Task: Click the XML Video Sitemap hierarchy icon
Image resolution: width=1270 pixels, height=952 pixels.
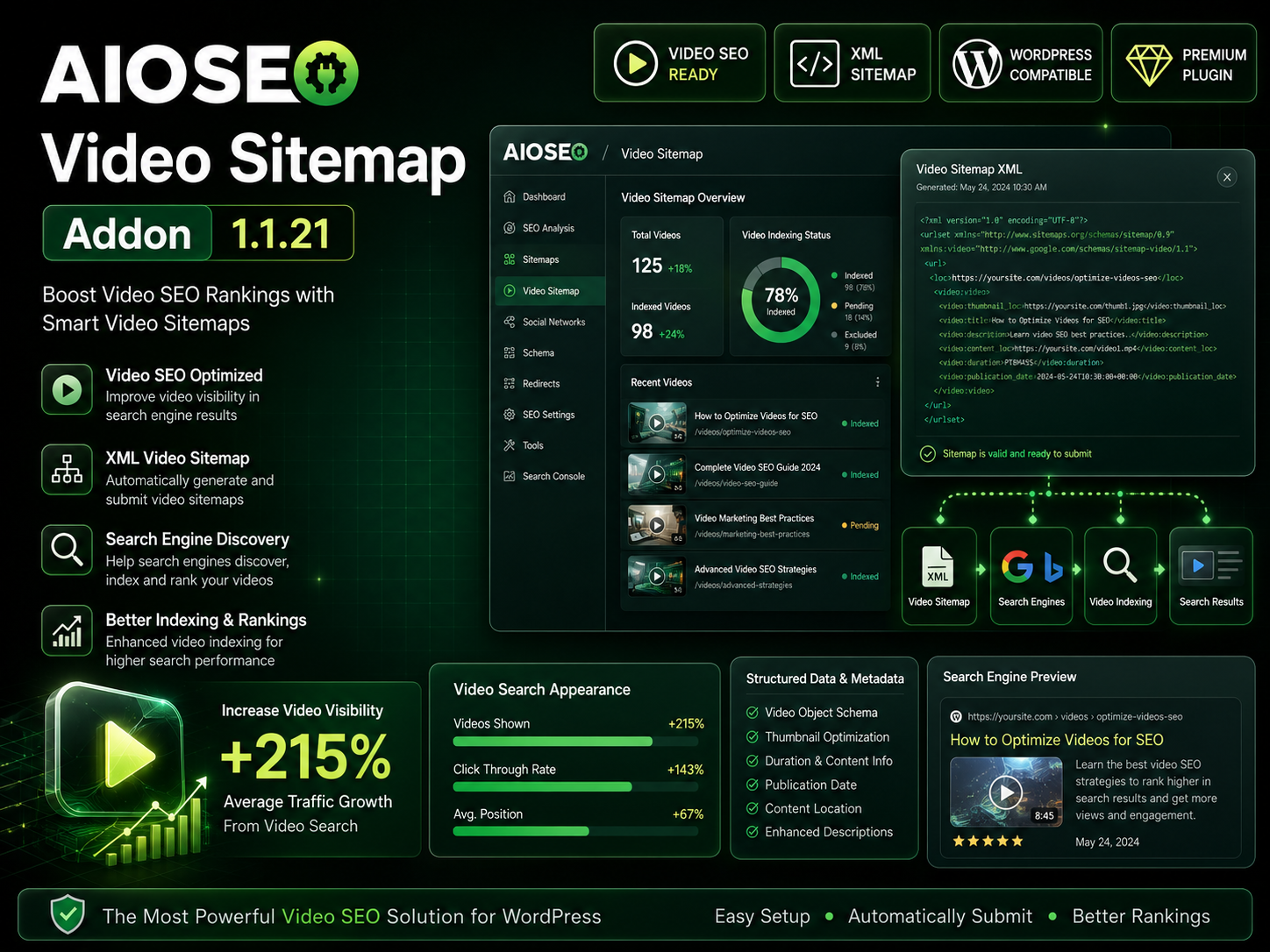Action: [x=67, y=469]
